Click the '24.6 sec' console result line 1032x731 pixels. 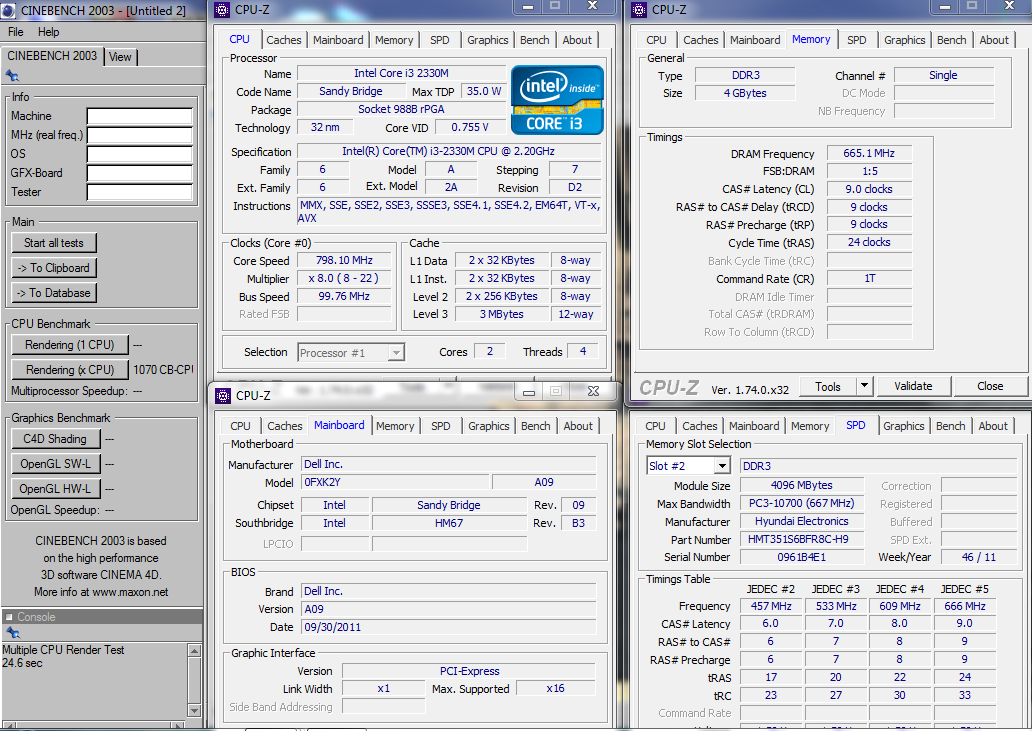point(22,663)
